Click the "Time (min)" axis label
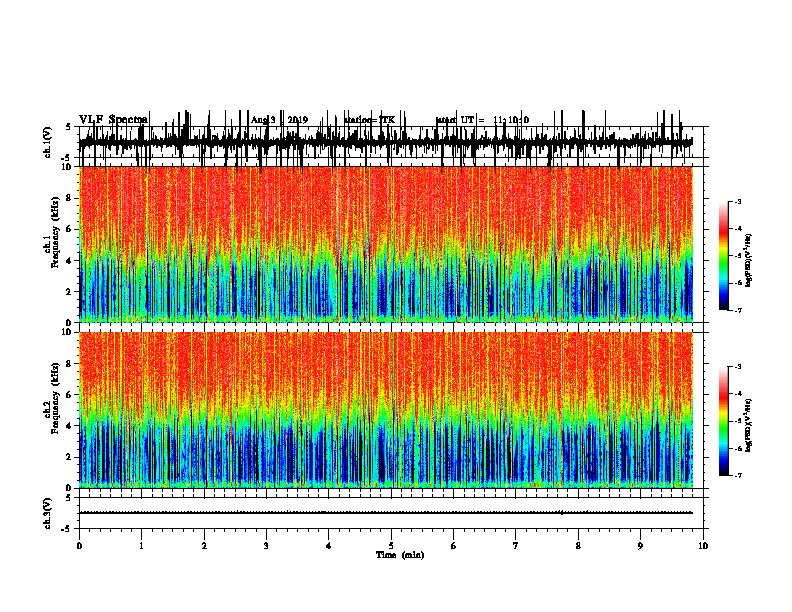Screen dimensions: 792x612 (x=400, y=555)
